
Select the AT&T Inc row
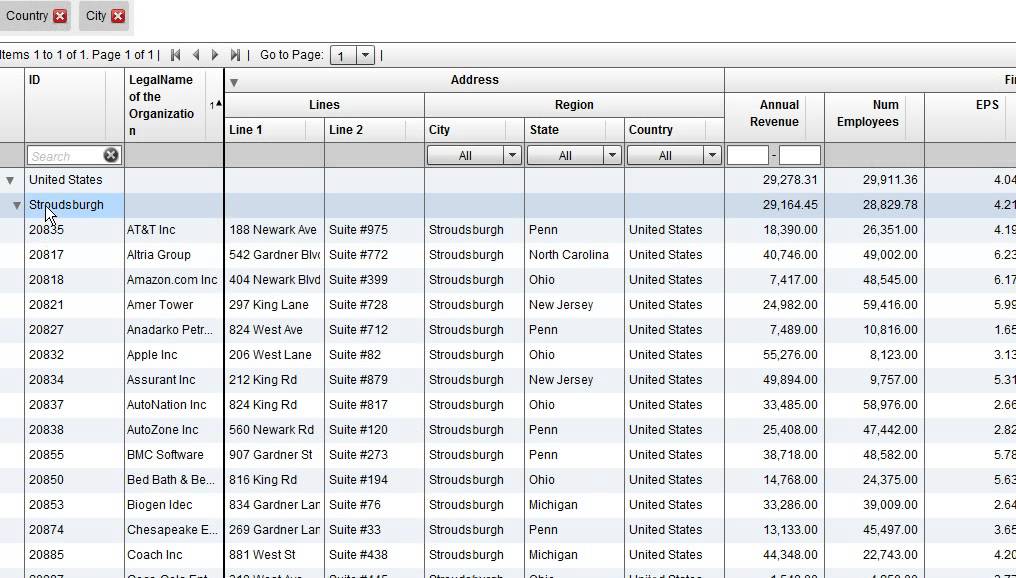(151, 230)
